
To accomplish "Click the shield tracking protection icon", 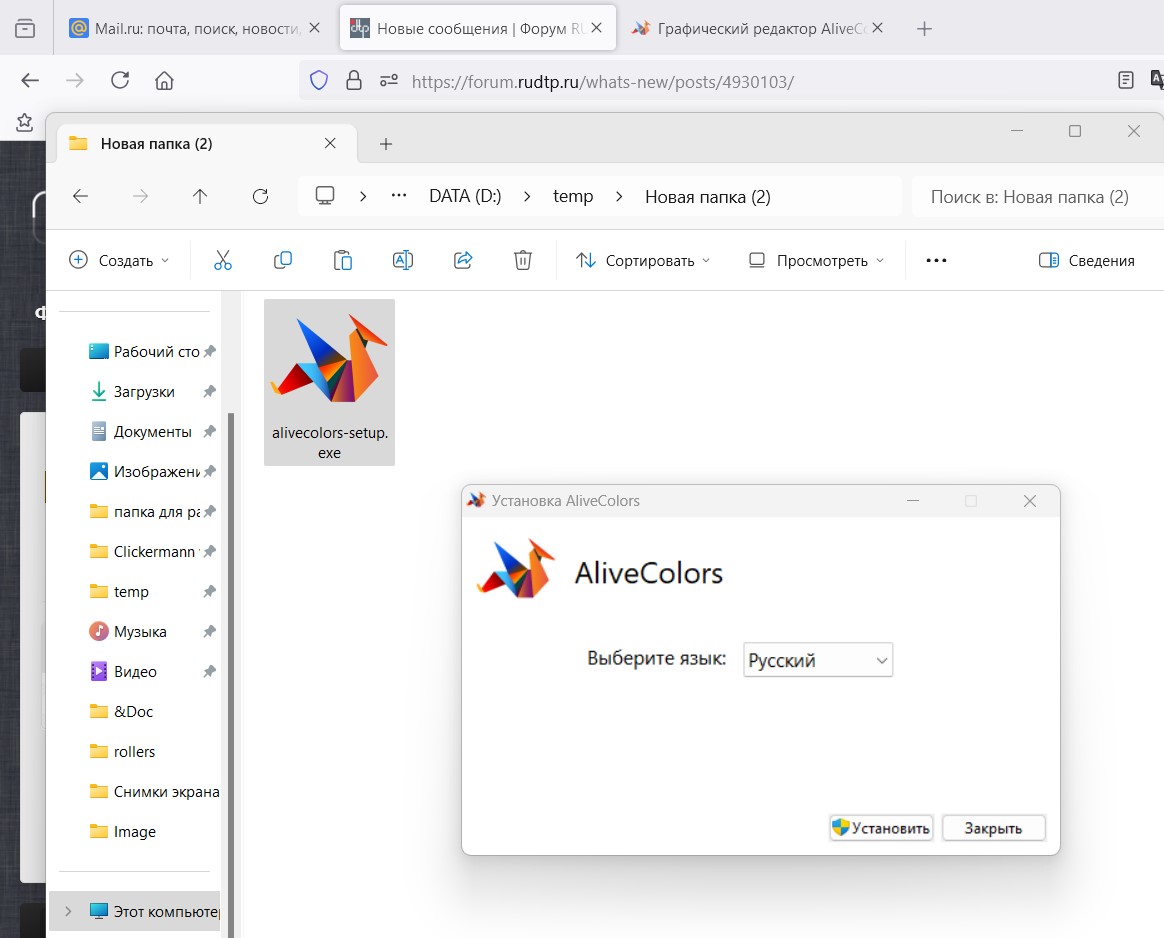I will pos(318,80).
